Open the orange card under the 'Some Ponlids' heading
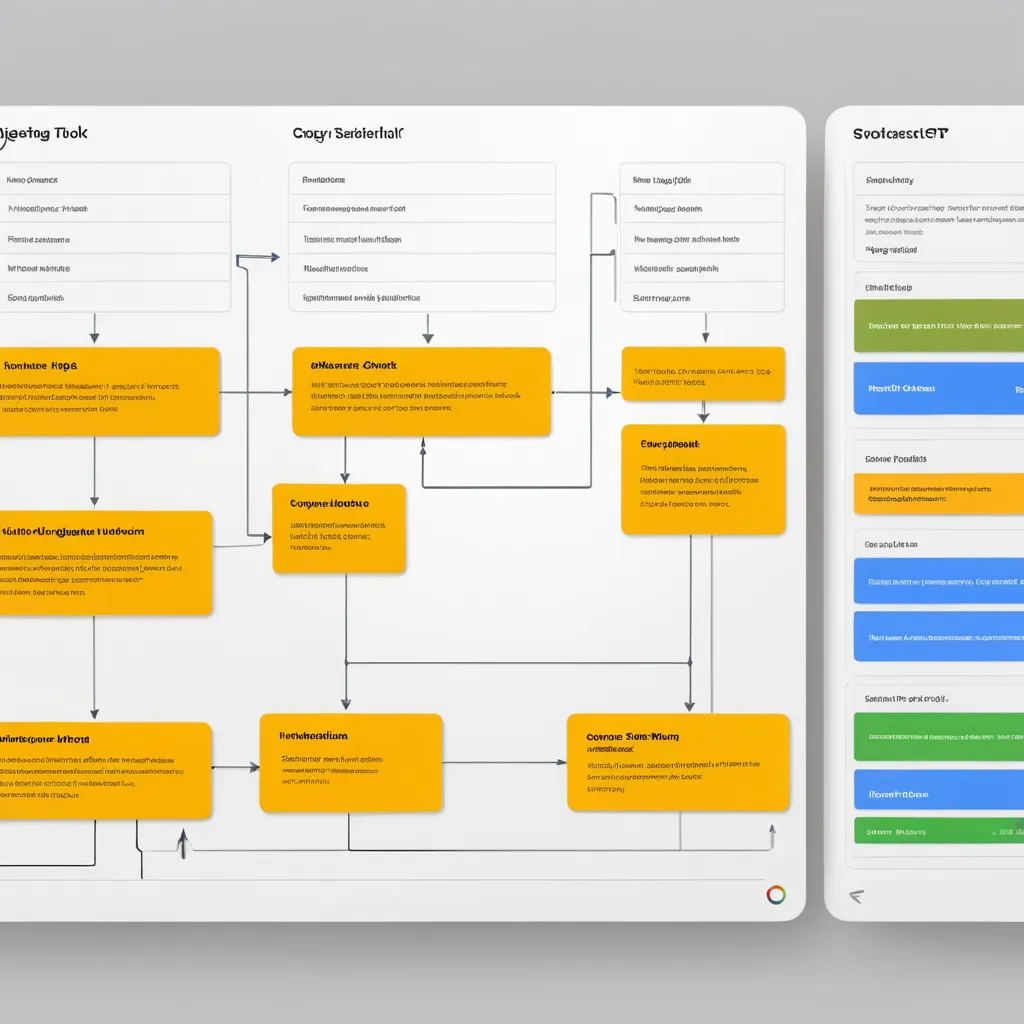 pyautogui.click(x=938, y=494)
